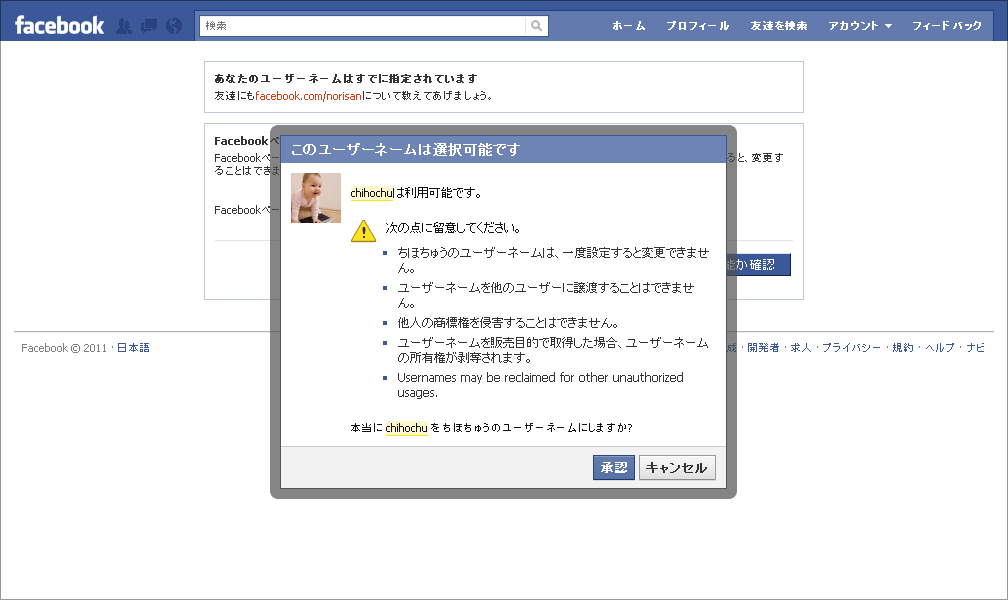Click フィードバック in the top bar
Screen dimensions: 1008x600
pyautogui.click(x=947, y=26)
